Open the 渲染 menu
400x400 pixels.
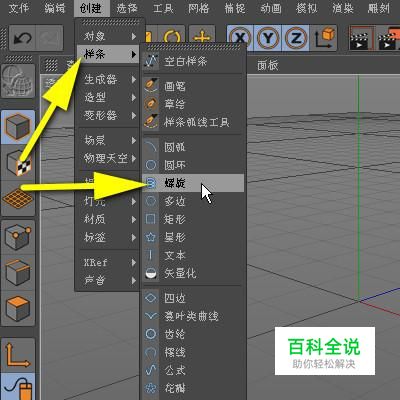(x=343, y=8)
